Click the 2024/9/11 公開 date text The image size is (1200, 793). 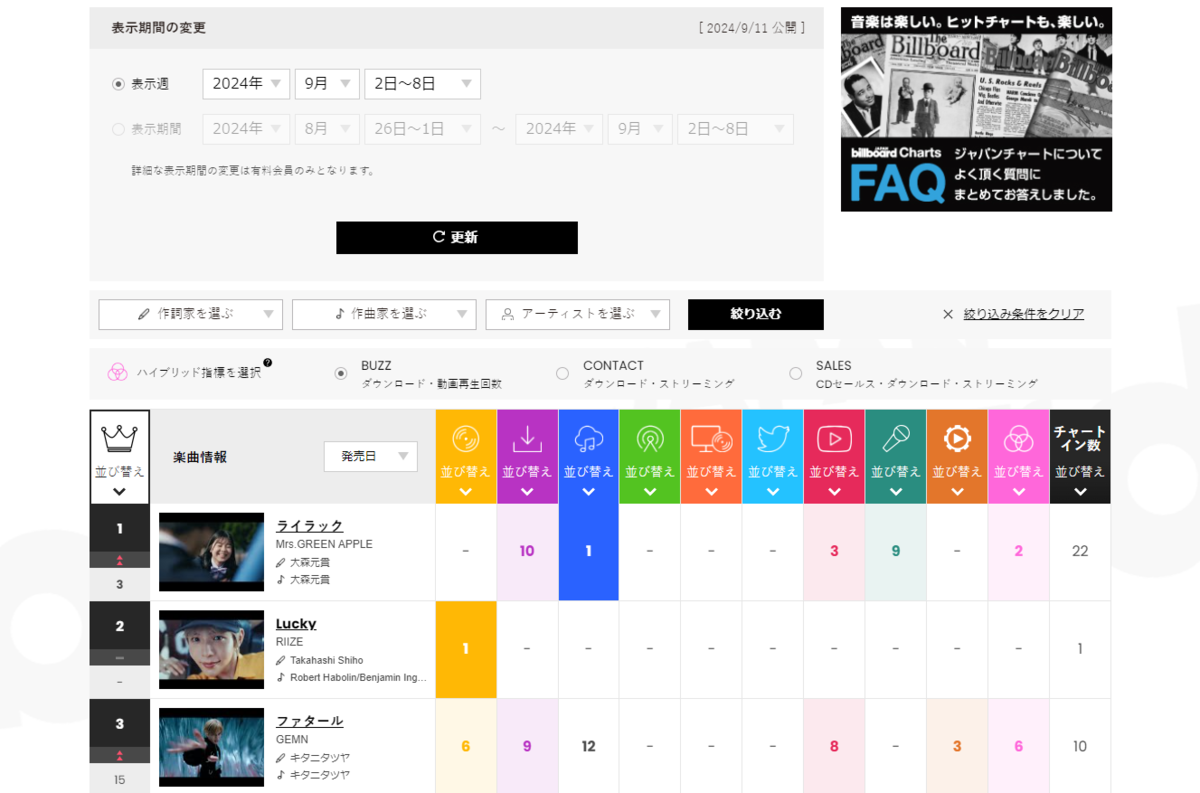tap(751, 28)
